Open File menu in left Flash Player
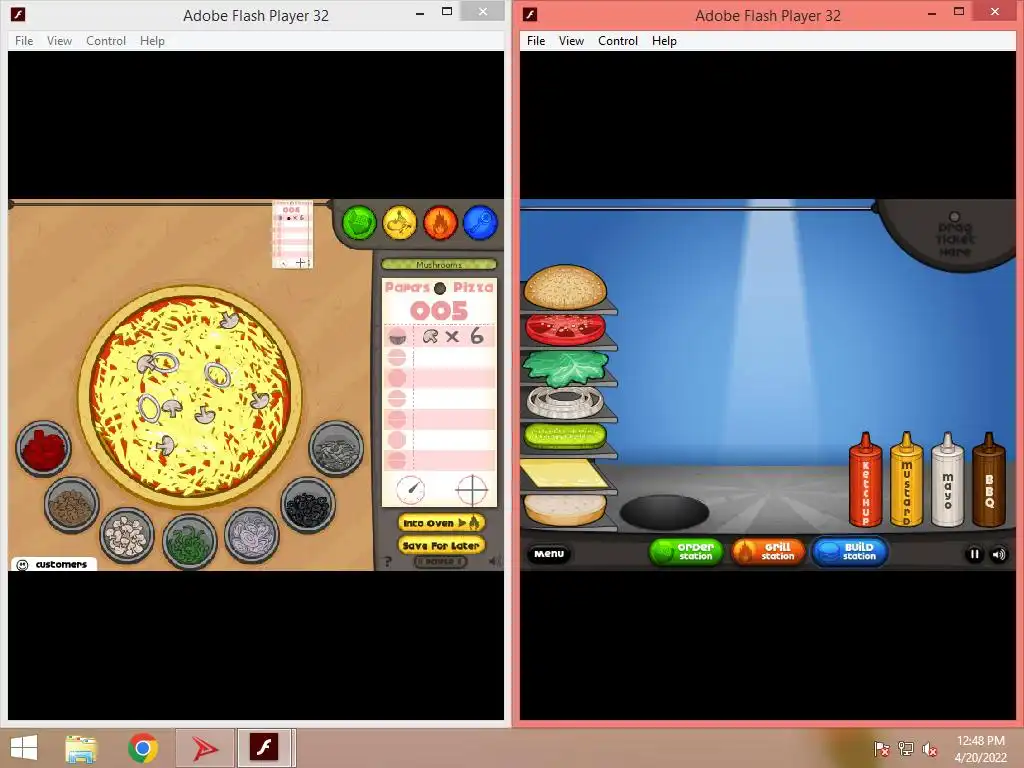Screen dimensions: 1024x768 pos(24,40)
